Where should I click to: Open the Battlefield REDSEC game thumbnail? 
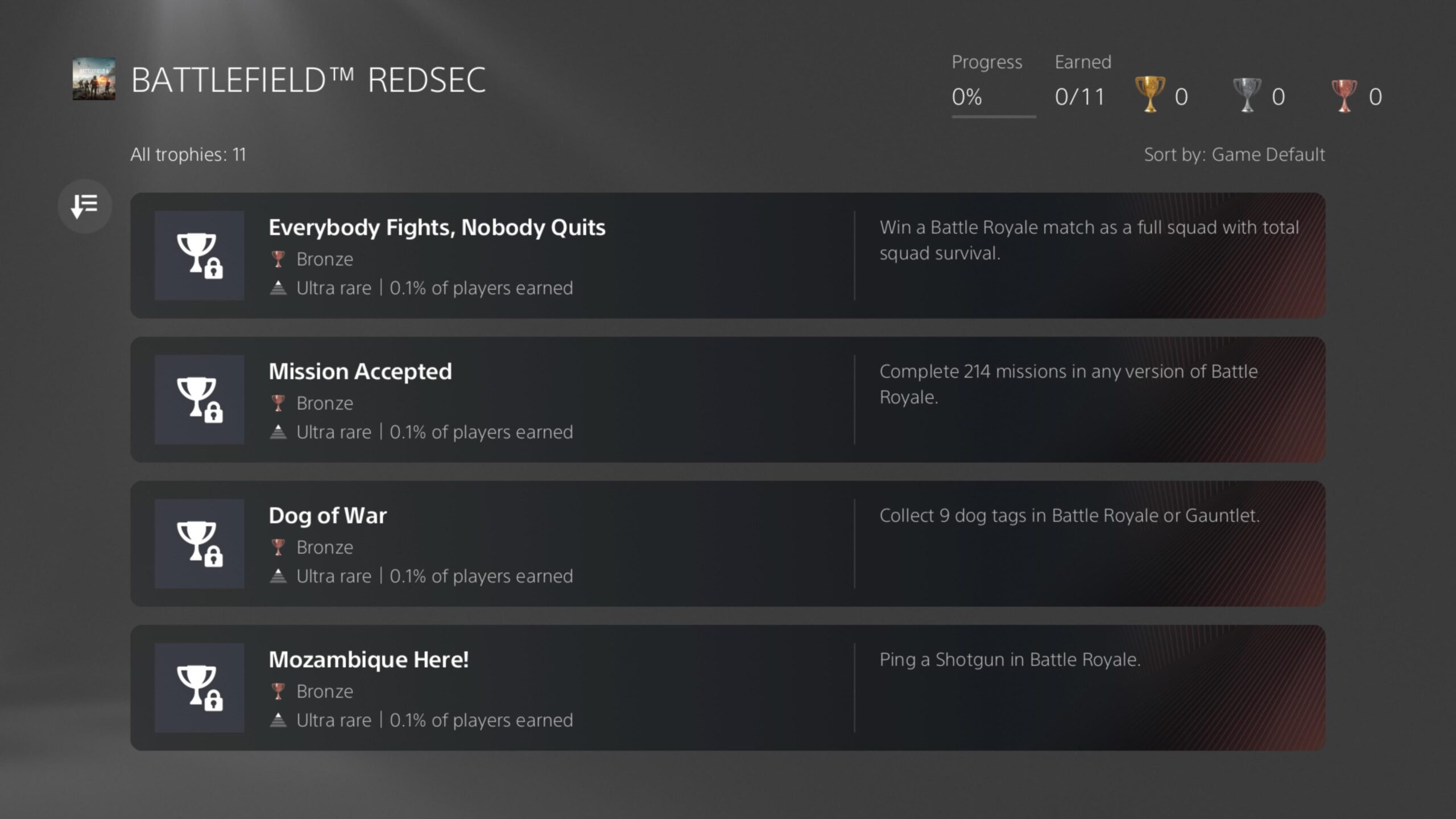point(94,79)
